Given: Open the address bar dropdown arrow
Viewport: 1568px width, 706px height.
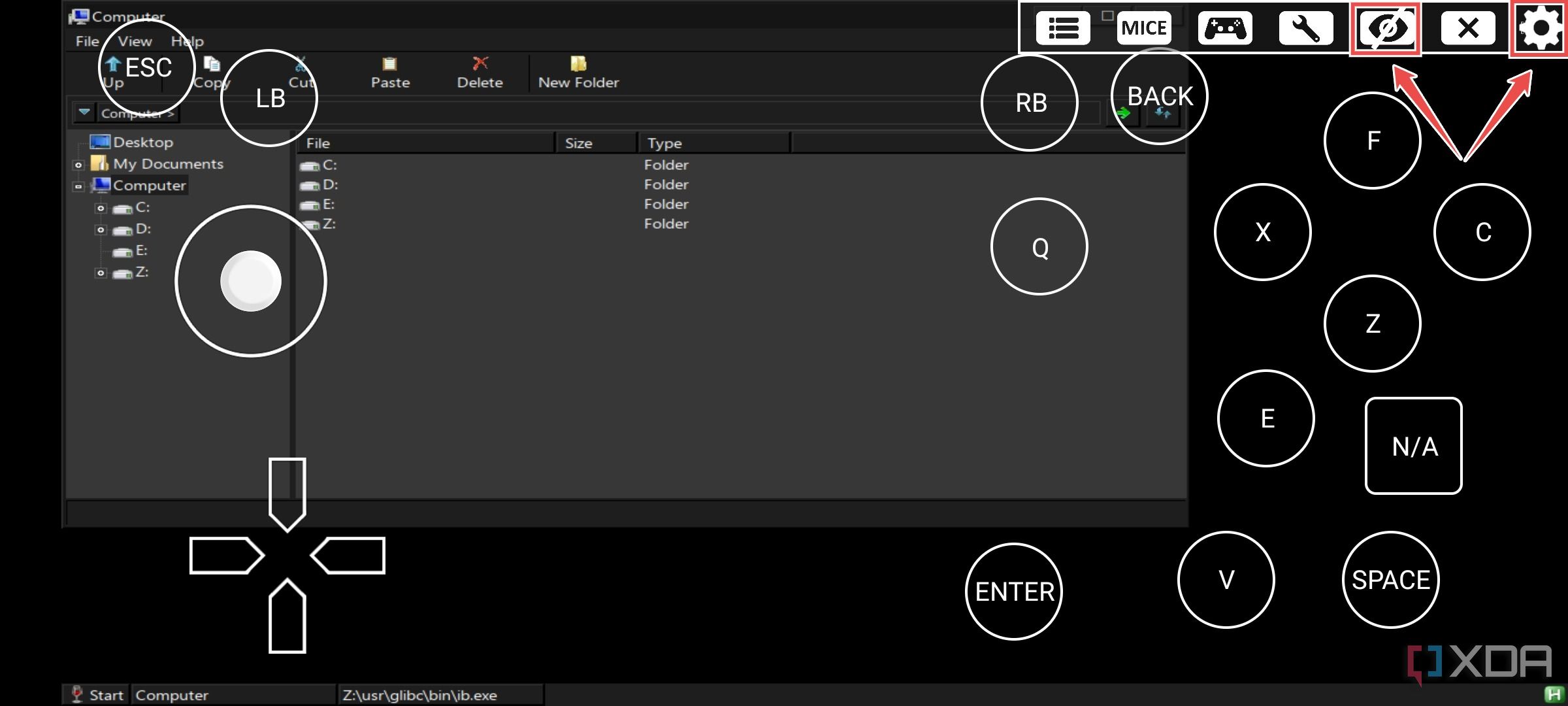Looking at the screenshot, I should point(84,112).
